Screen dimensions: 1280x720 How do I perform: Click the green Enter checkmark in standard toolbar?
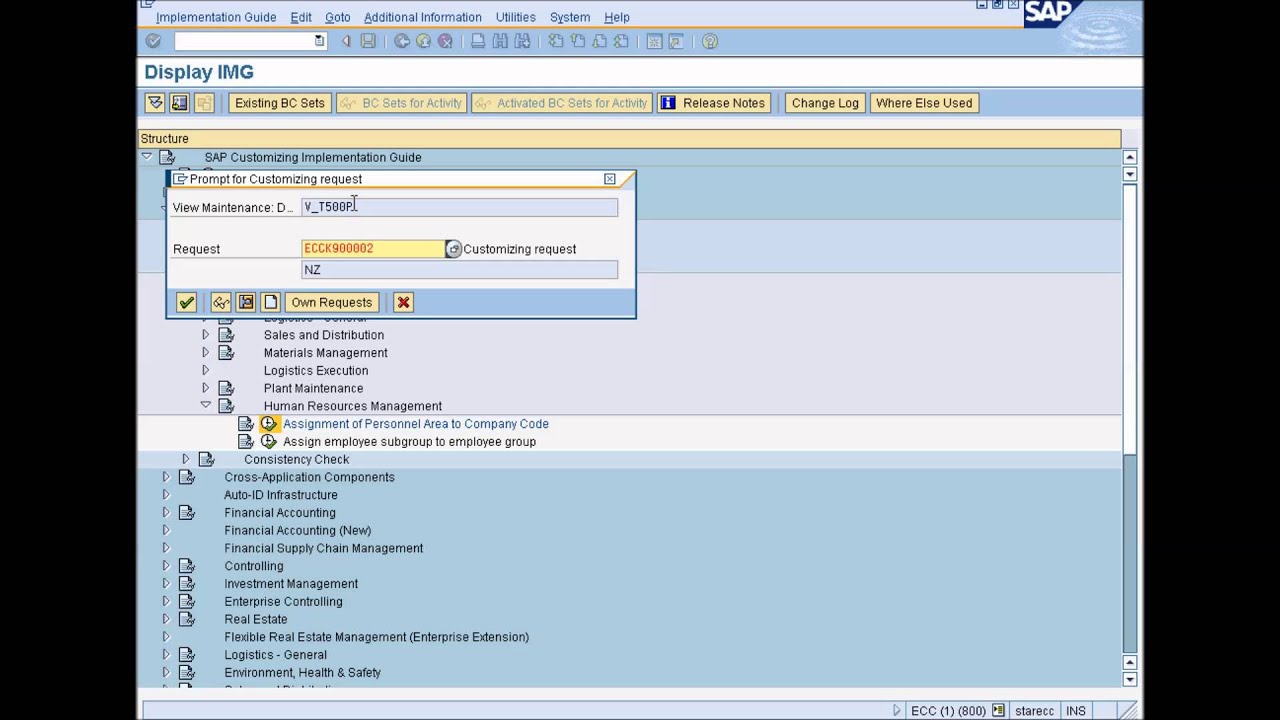pyautogui.click(x=153, y=41)
